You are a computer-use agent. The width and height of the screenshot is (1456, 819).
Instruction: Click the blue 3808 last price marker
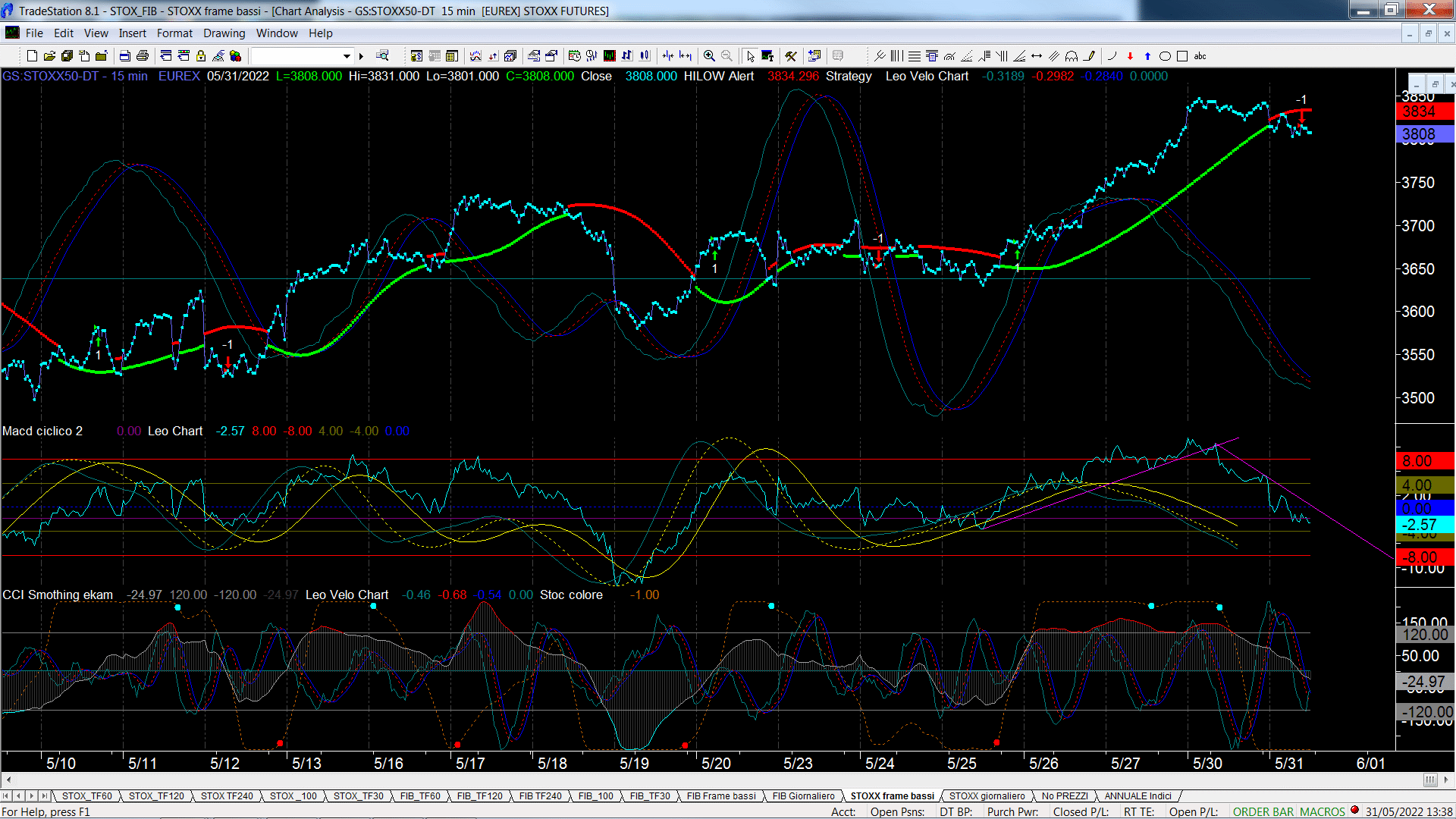(1424, 134)
